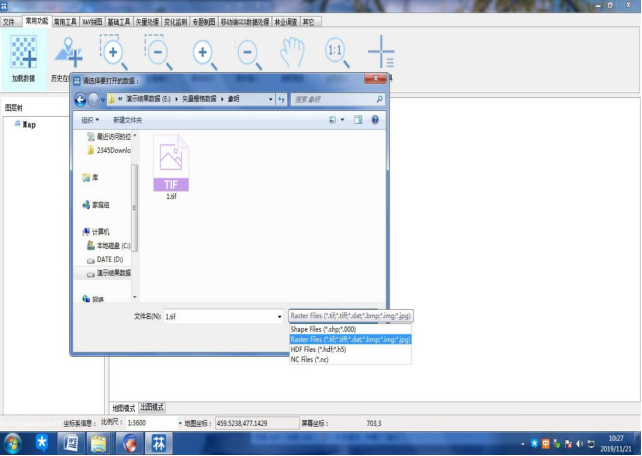Open the 组织 (Organize) dropdown menu

click(x=92, y=119)
